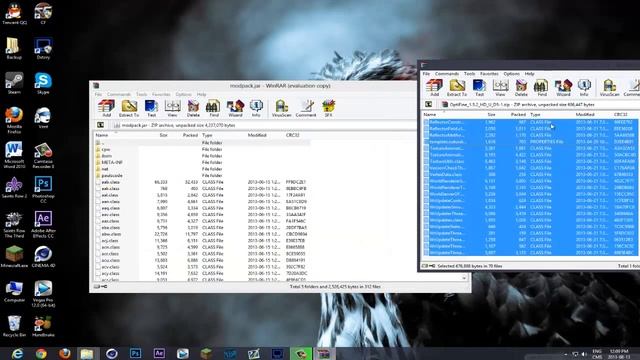Screen dimensions: 640x360
Task: Click Info in OptiFine zip window
Action: pyautogui.click(x=584, y=87)
